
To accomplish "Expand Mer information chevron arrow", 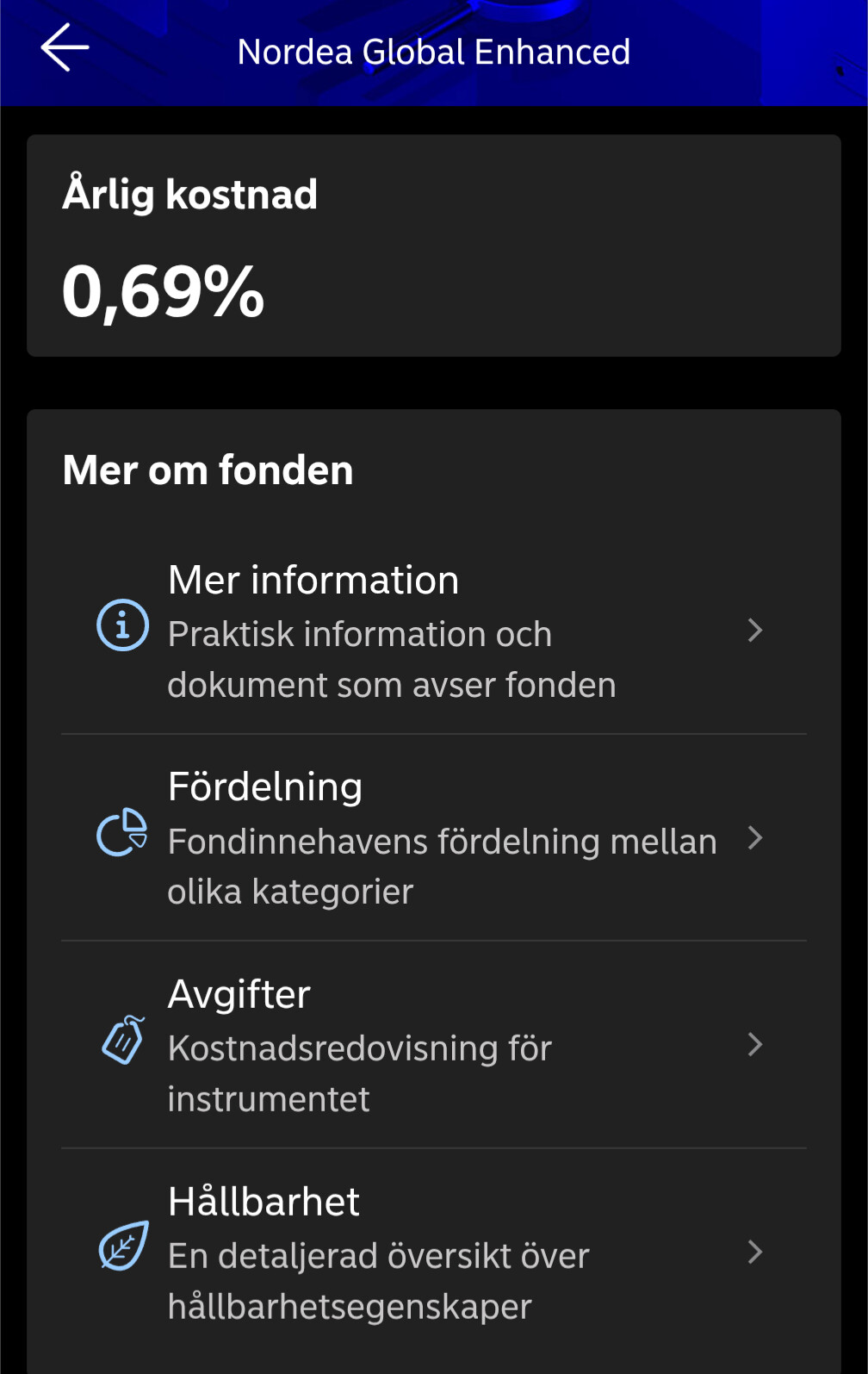I will coord(755,631).
